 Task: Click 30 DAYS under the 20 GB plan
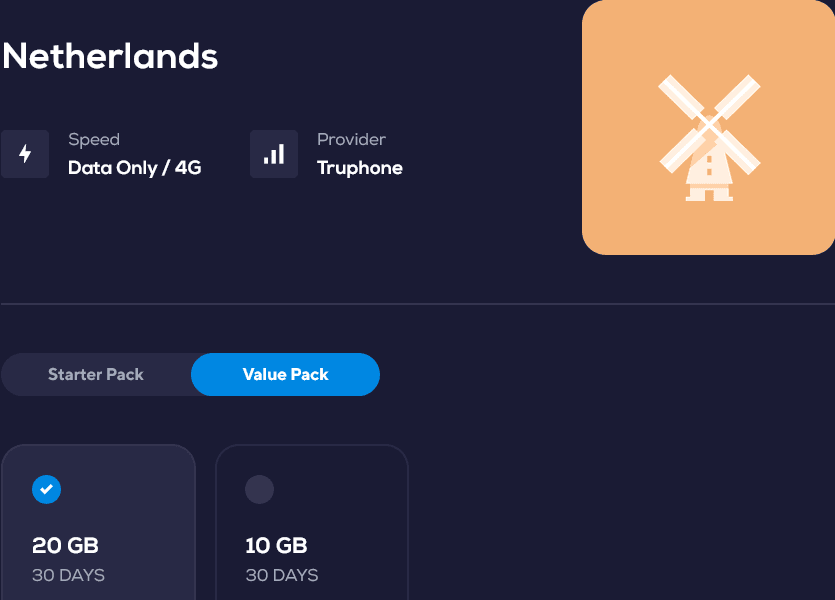click(x=68, y=575)
